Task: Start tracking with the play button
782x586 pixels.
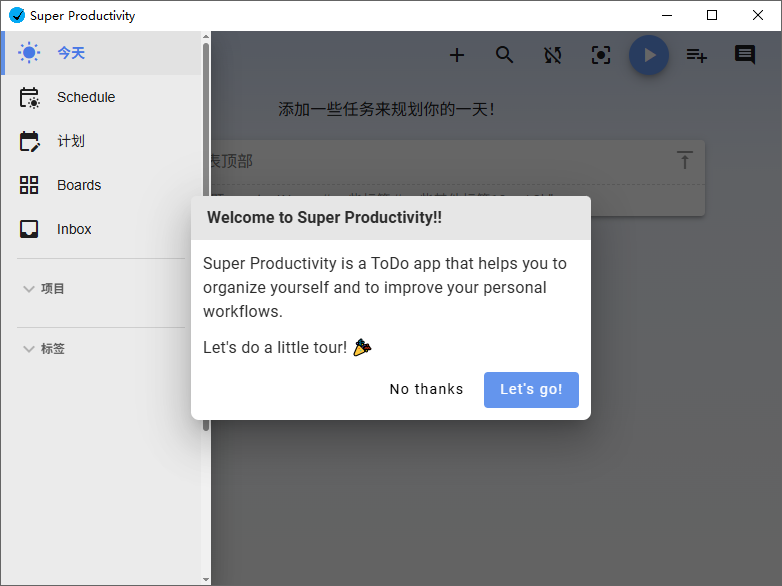Action: (x=649, y=55)
